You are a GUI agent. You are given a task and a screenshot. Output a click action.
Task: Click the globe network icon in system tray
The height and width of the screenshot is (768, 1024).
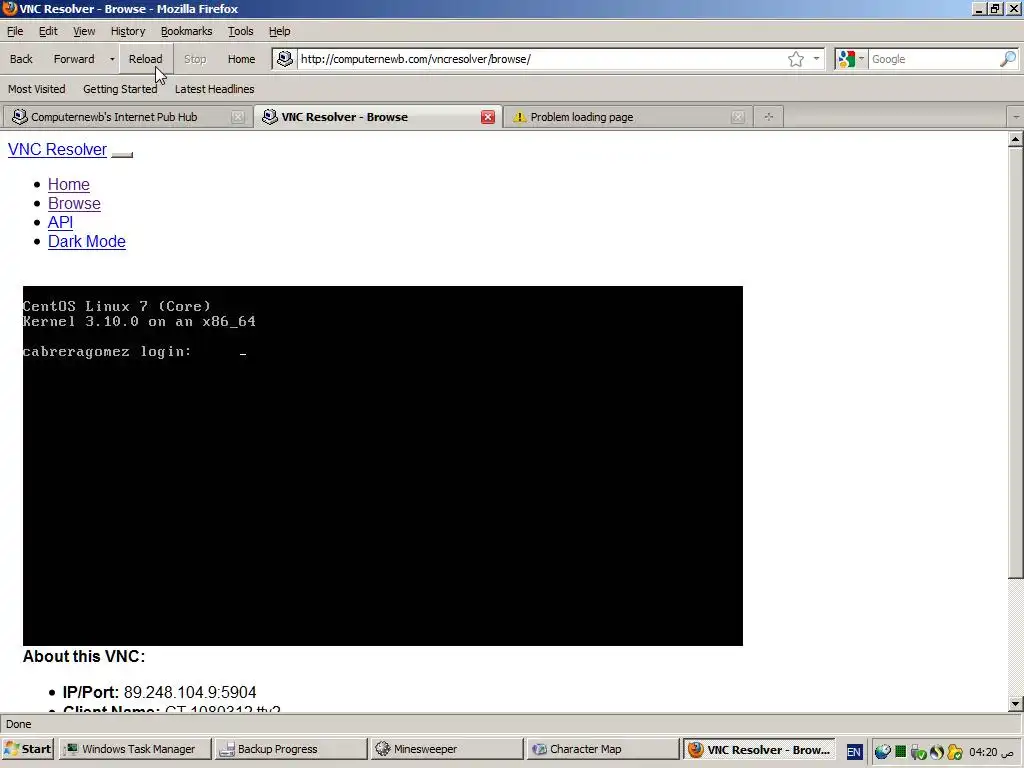coord(882,752)
